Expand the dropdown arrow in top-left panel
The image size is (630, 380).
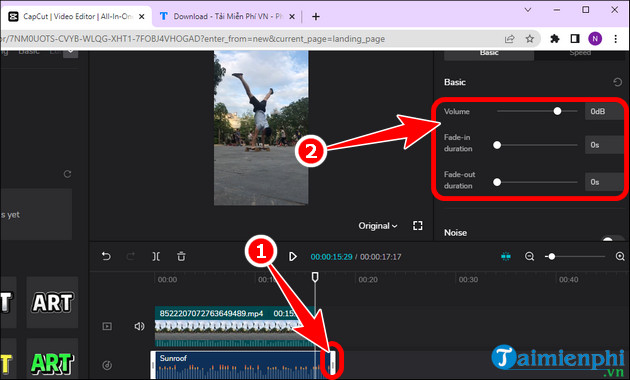click(x=70, y=52)
